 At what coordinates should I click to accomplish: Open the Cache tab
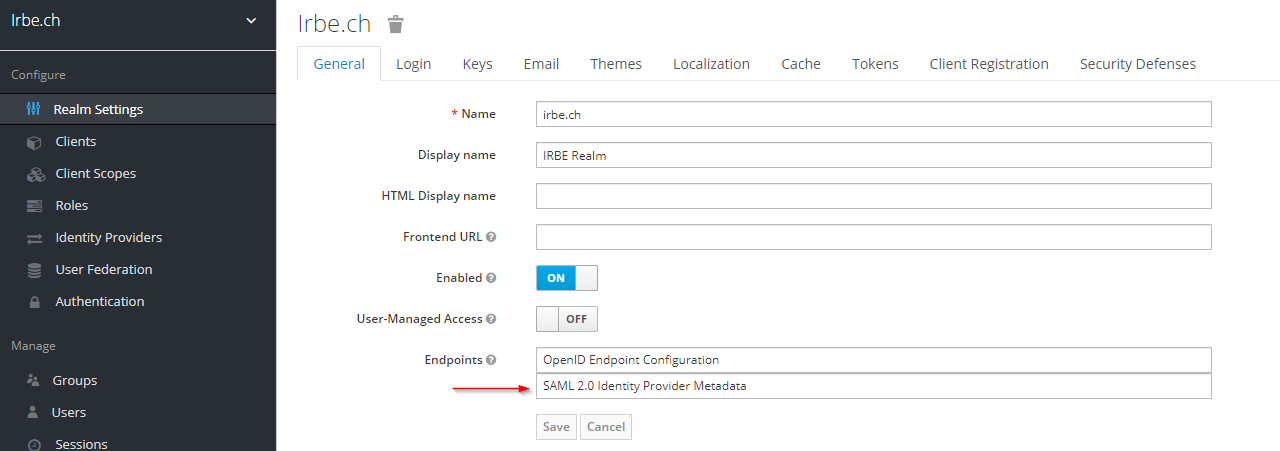801,64
